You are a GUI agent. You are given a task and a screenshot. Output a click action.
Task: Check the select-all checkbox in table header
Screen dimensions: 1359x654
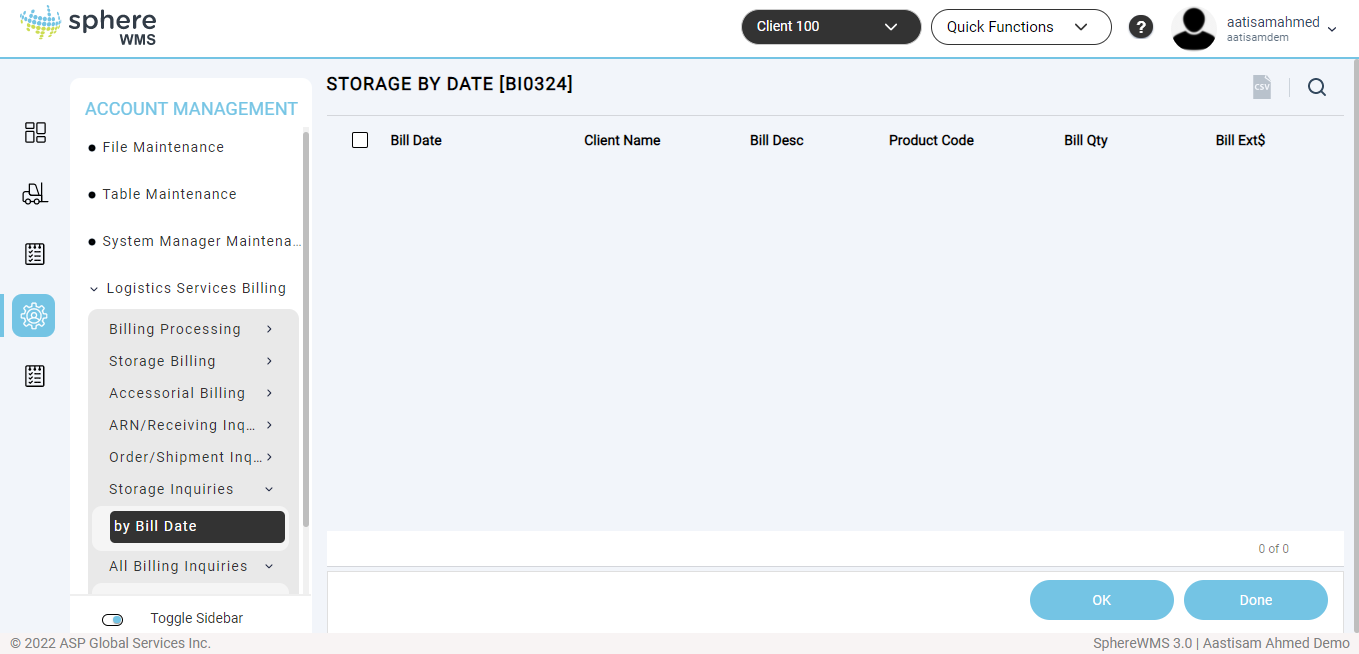click(360, 140)
